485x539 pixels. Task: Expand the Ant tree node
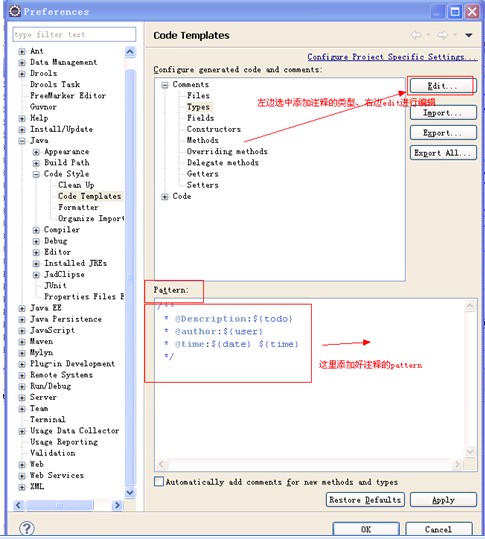click(22, 52)
